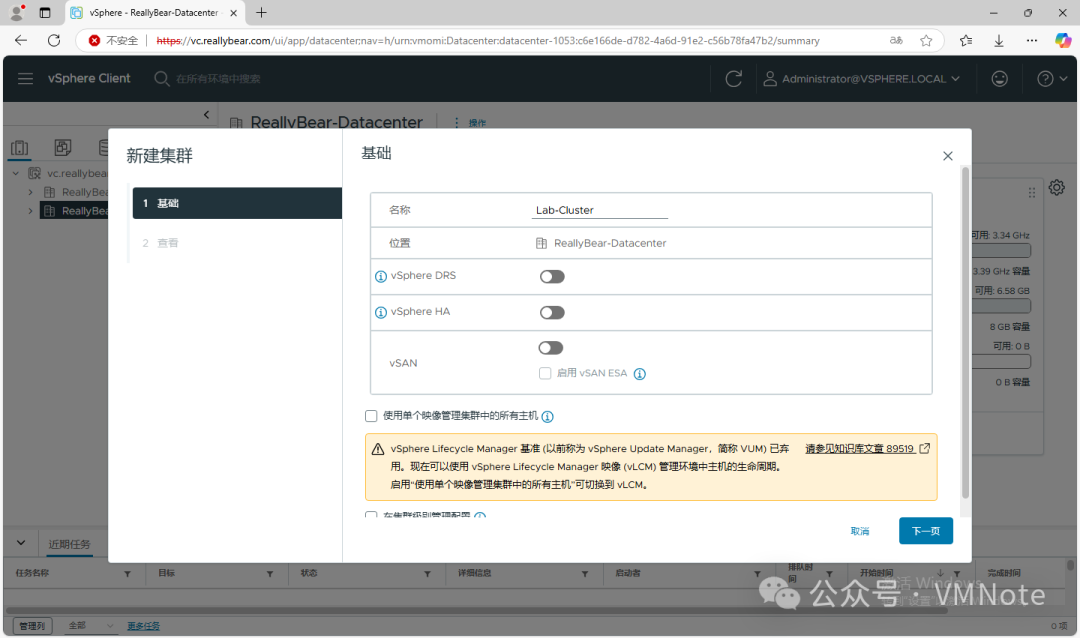Close the new cluster dialog
1080x638 pixels.
[x=948, y=156]
